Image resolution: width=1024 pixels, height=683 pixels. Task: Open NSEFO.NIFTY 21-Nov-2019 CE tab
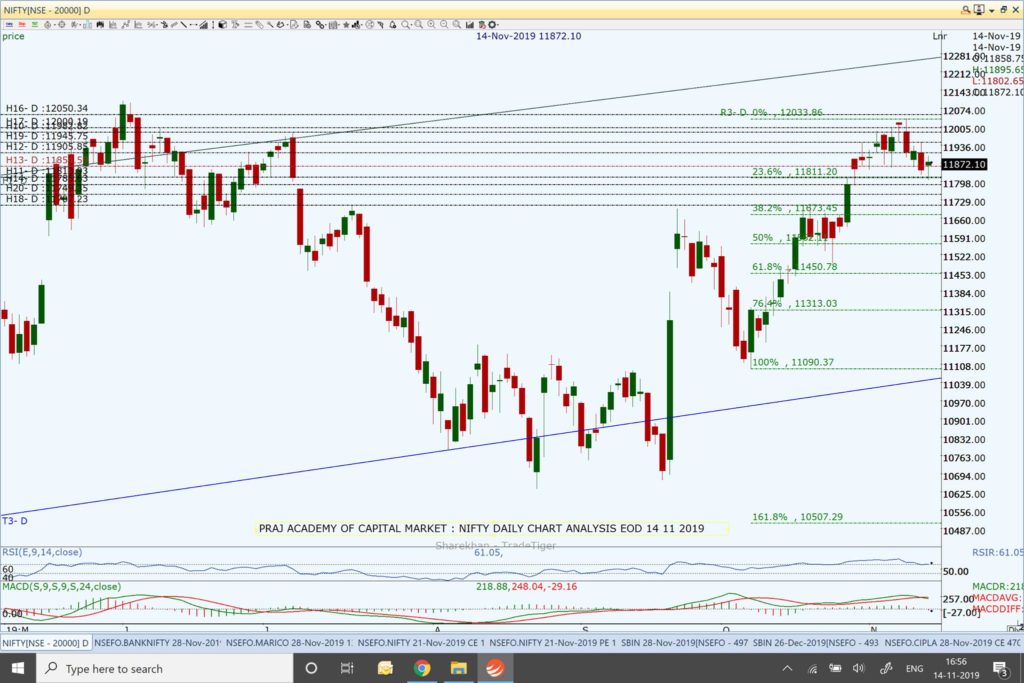click(421, 643)
